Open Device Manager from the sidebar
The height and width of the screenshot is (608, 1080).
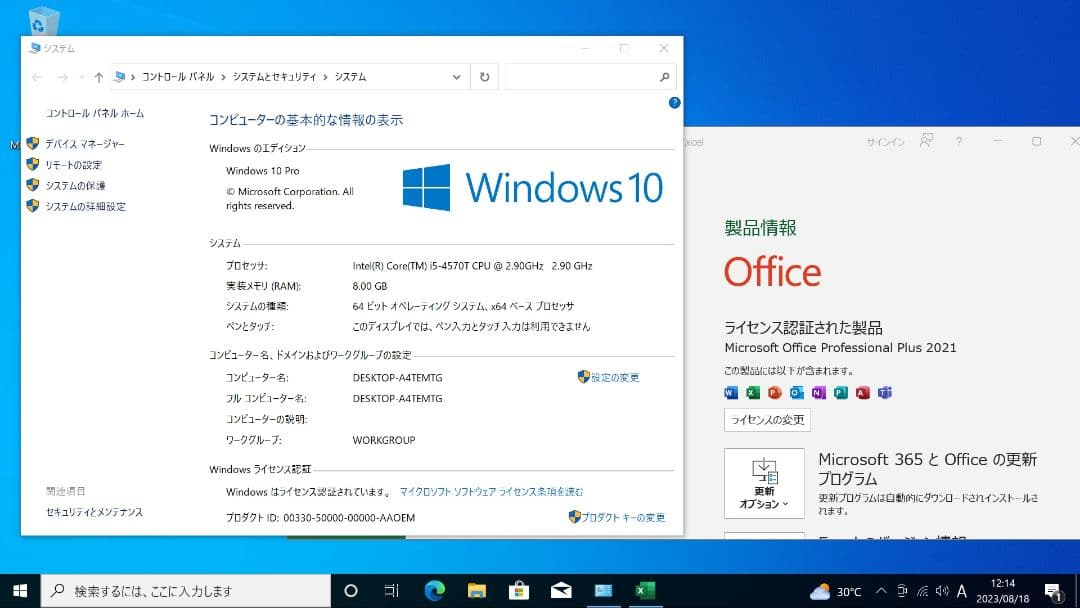click(x=85, y=144)
